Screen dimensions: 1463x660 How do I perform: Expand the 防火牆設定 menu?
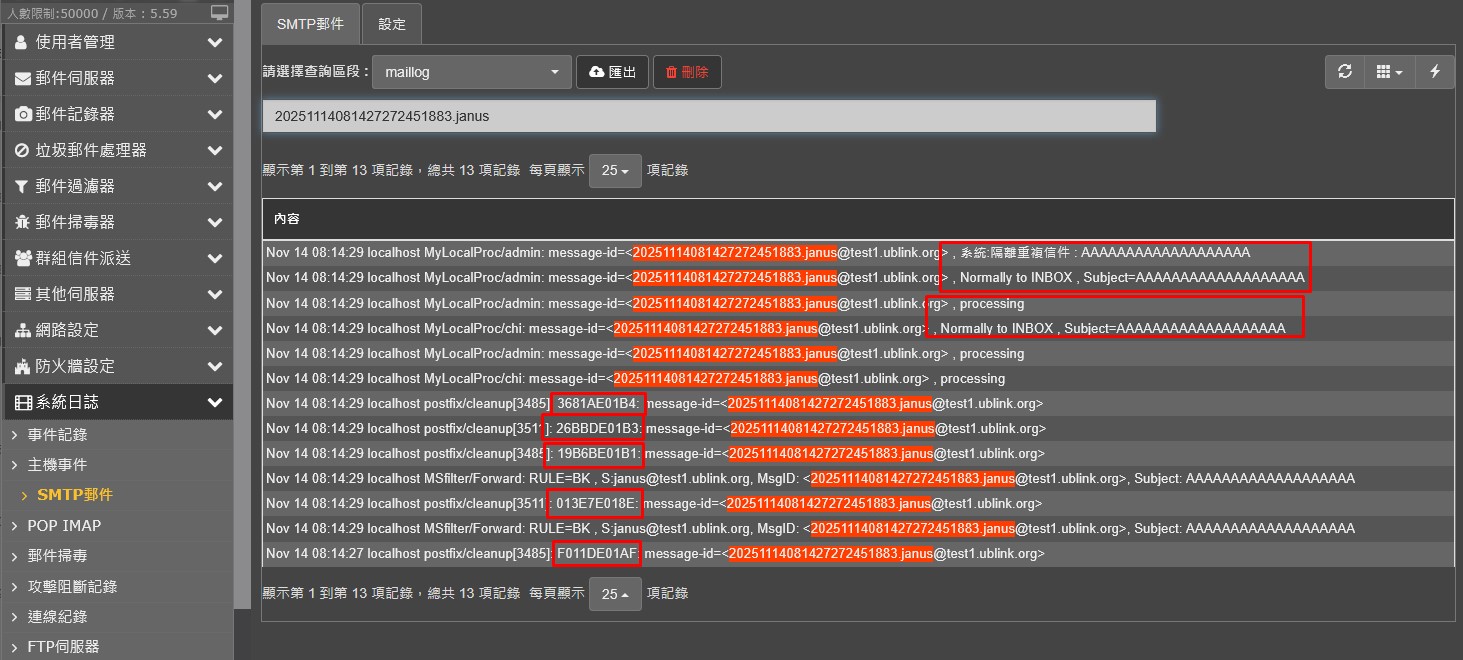(117, 366)
